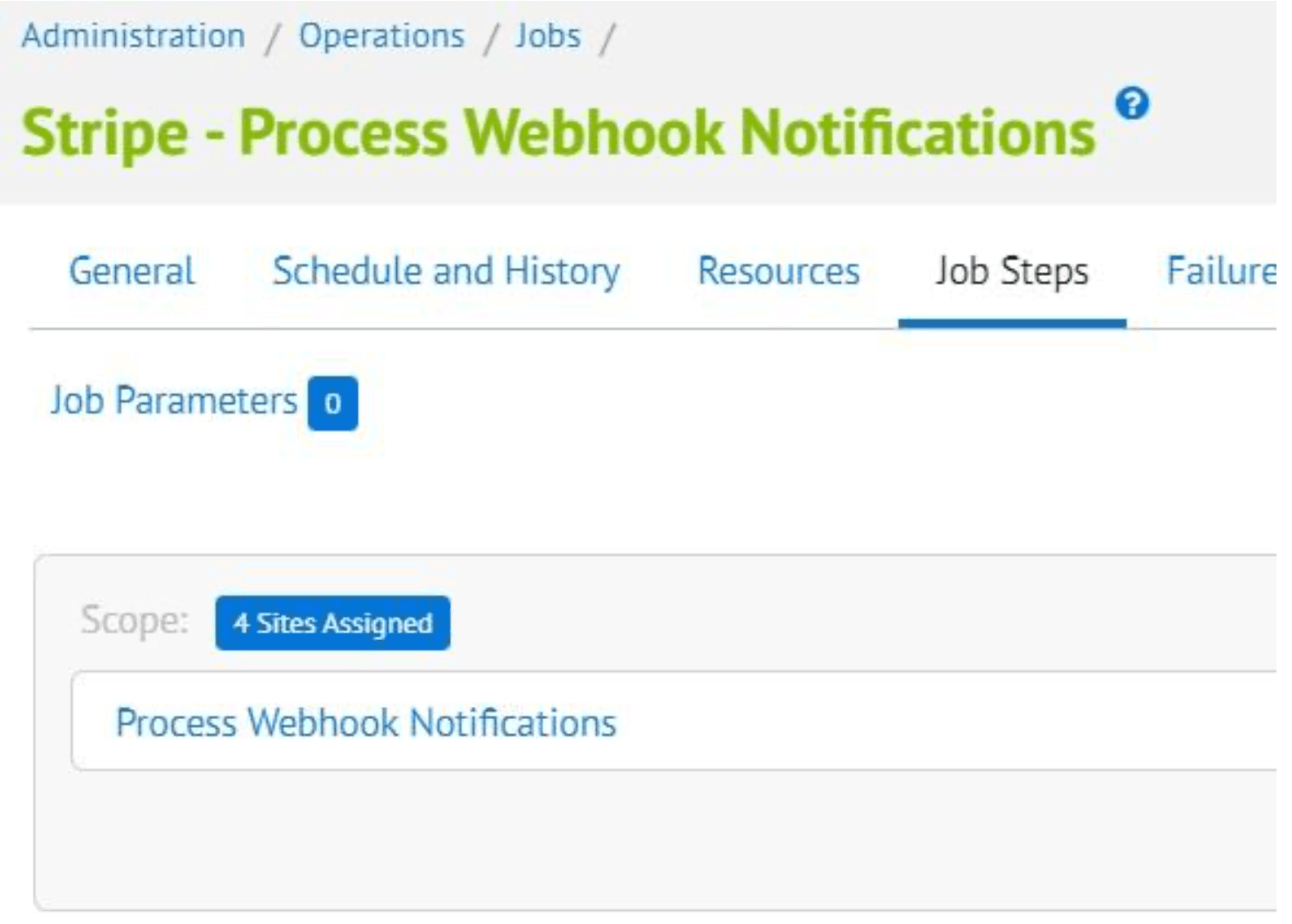Return to the Jobs breadcrumb

548,36
